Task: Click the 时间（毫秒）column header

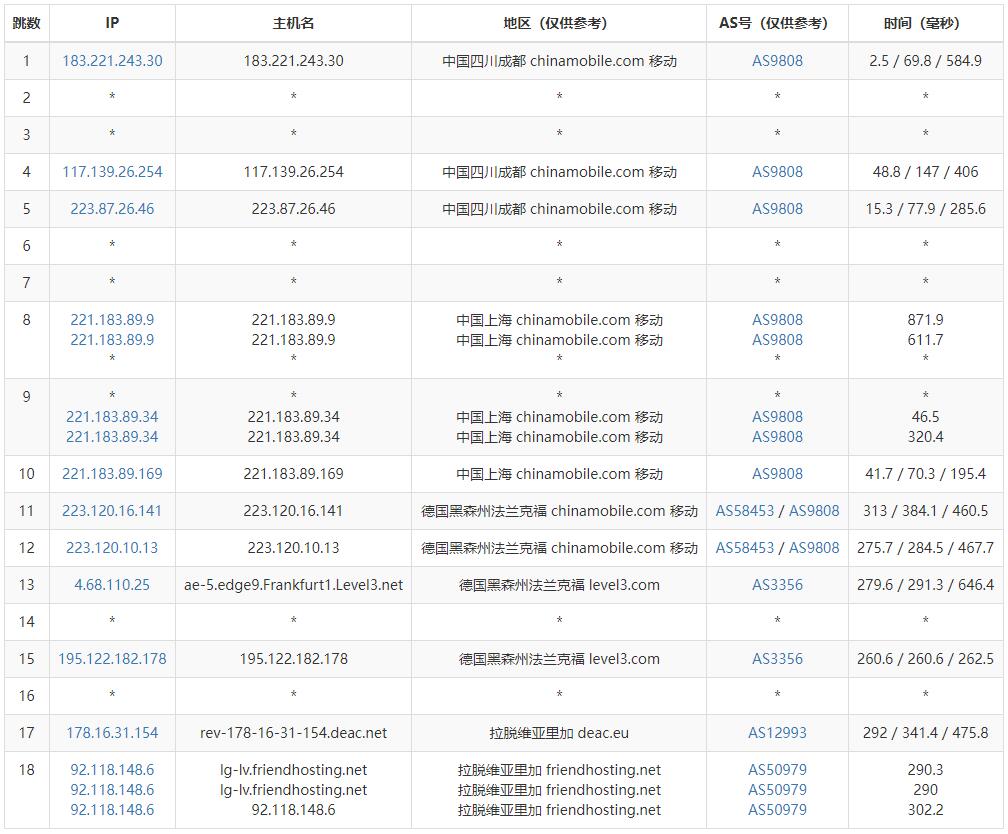Action: [x=925, y=24]
